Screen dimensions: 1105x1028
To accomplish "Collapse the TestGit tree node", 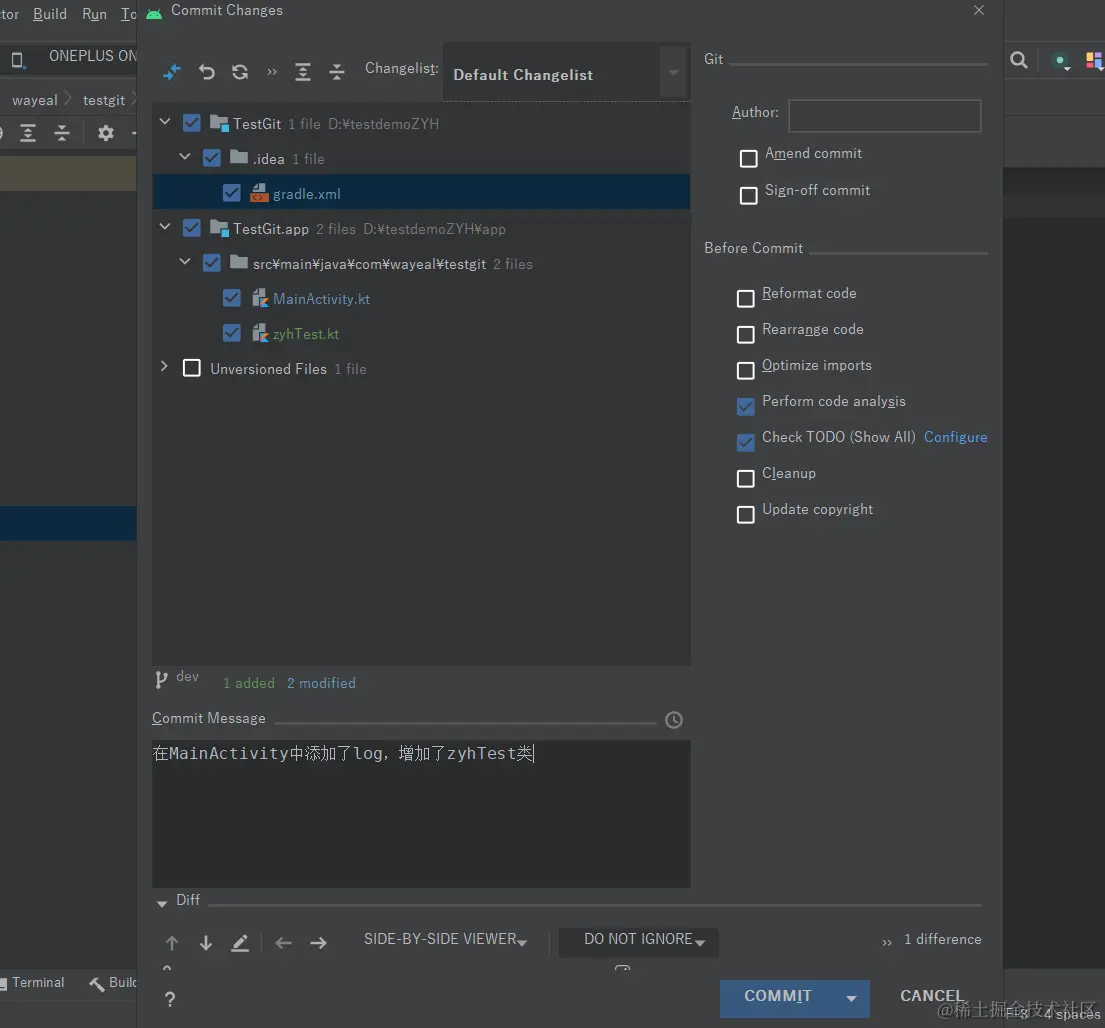I will point(165,121).
